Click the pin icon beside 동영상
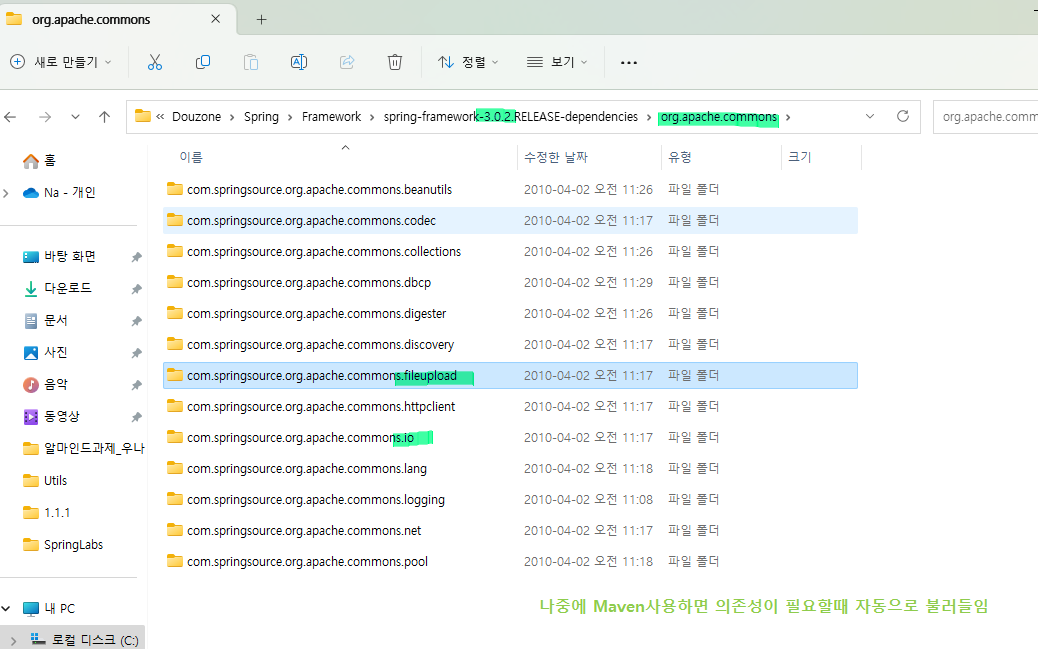 [136, 417]
